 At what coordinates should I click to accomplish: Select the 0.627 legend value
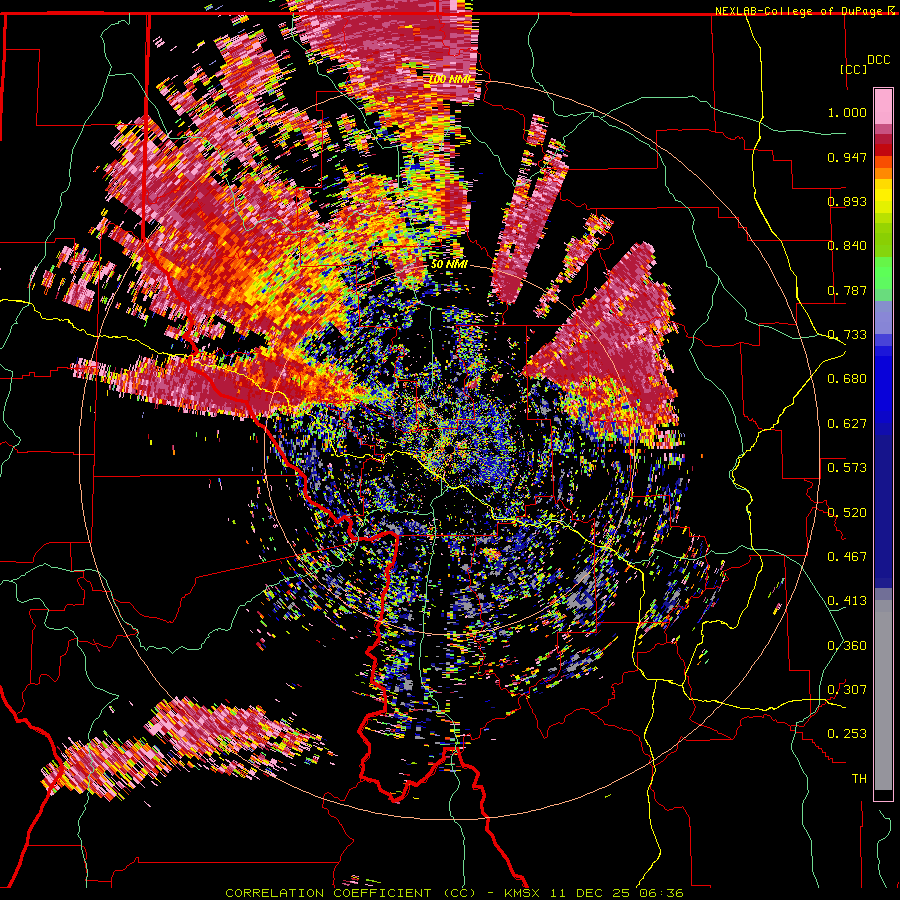point(847,424)
